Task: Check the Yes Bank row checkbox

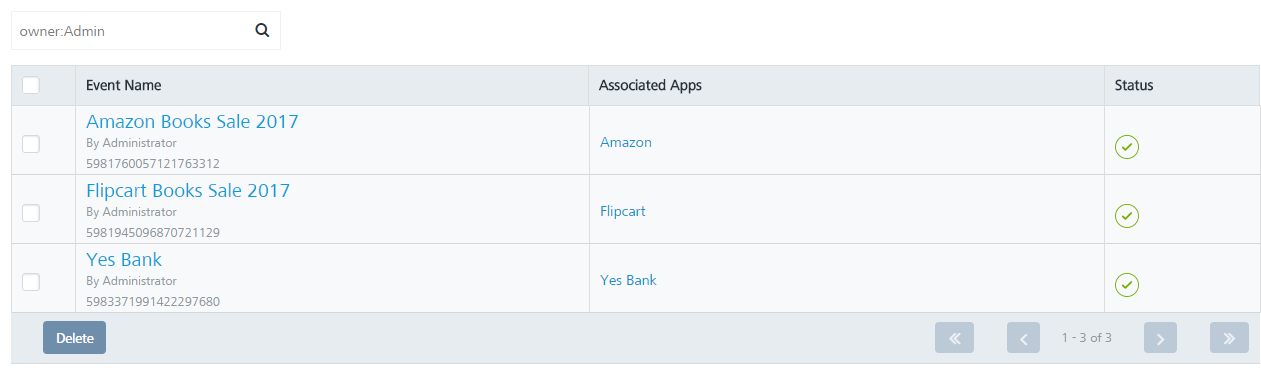Action: (31, 282)
